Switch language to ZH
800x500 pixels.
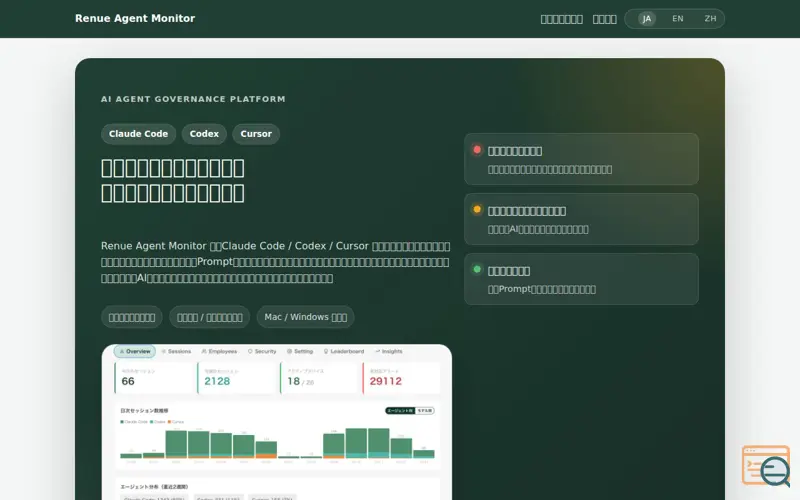pos(710,19)
